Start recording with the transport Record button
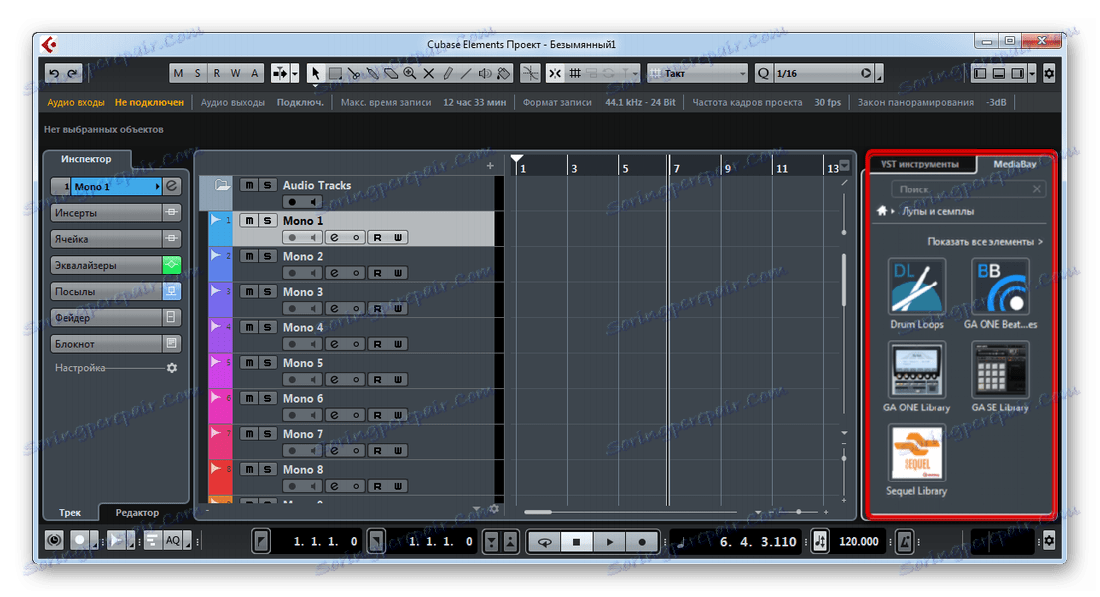Screen dimensions: 1100x597 point(642,542)
